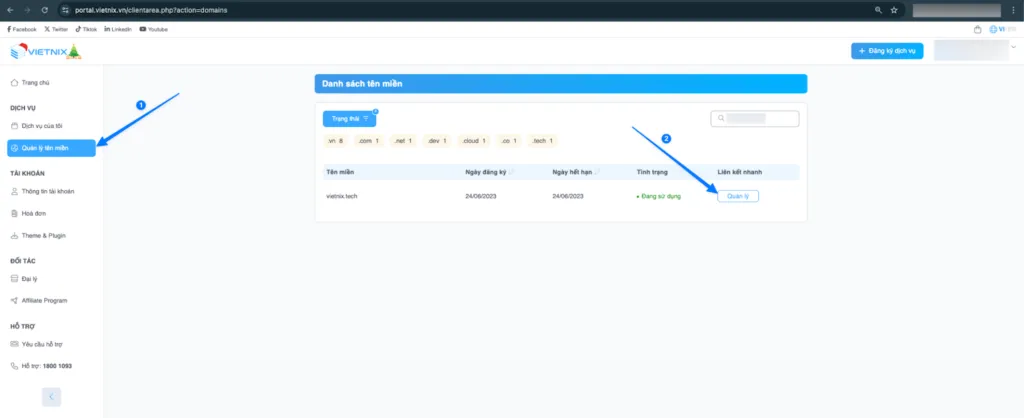Open the Trạng thái filter dropdown

[349, 118]
